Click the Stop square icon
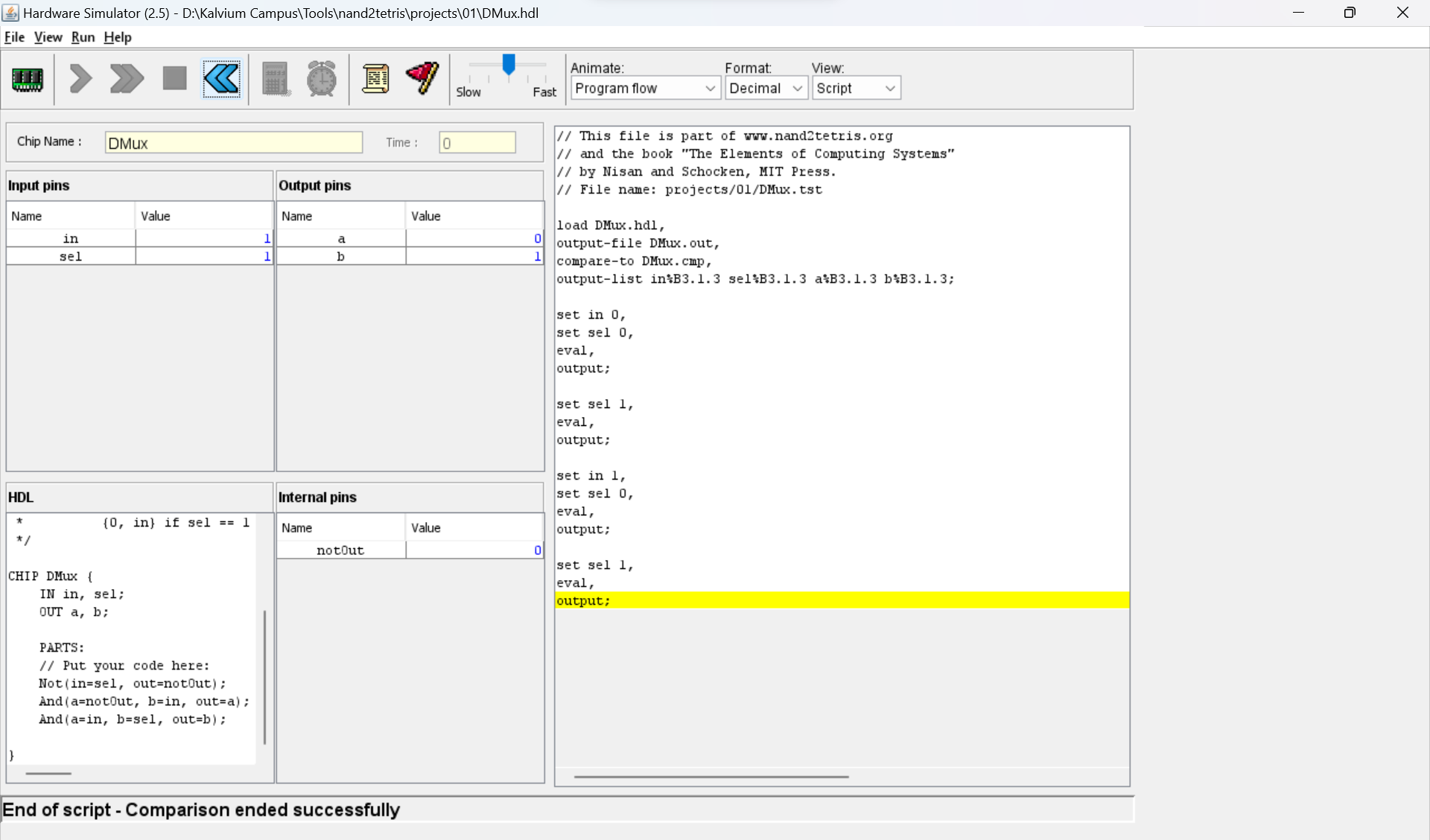Screen dimensions: 1430x840 click(174, 77)
